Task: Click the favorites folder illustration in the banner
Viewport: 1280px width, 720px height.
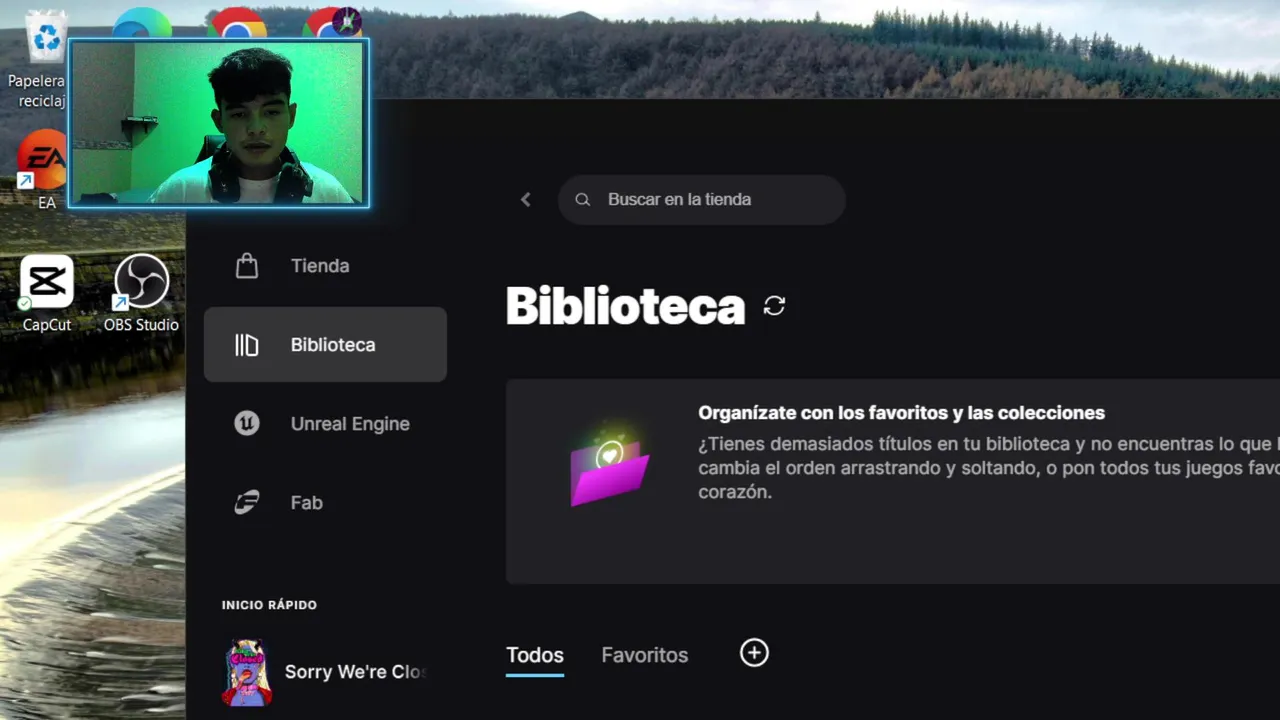Action: 609,469
